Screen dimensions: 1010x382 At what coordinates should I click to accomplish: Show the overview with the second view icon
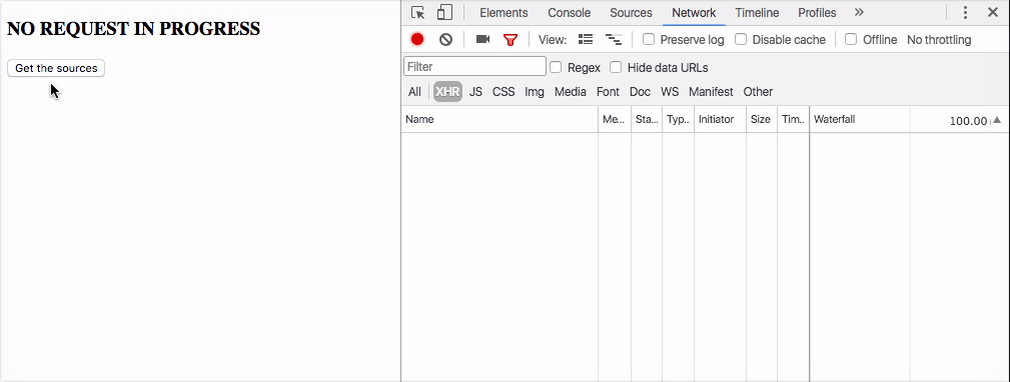pos(613,40)
